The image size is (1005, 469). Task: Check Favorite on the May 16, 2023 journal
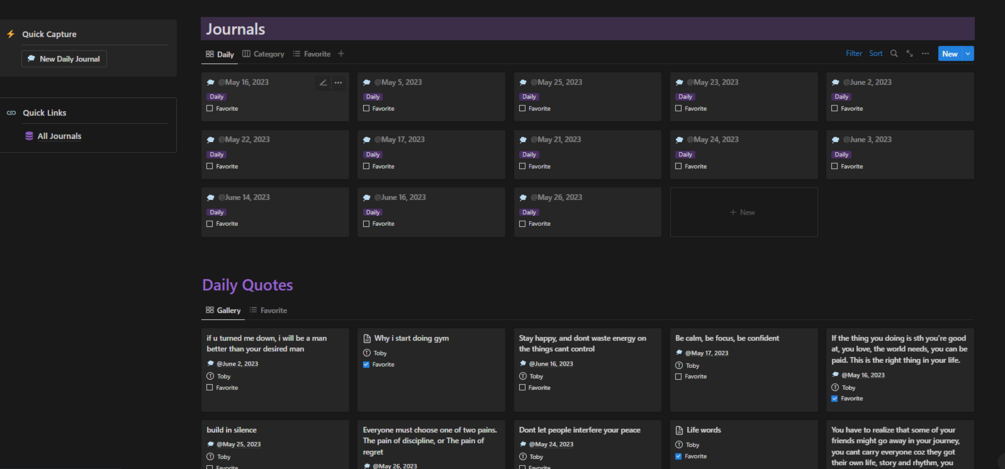point(210,108)
